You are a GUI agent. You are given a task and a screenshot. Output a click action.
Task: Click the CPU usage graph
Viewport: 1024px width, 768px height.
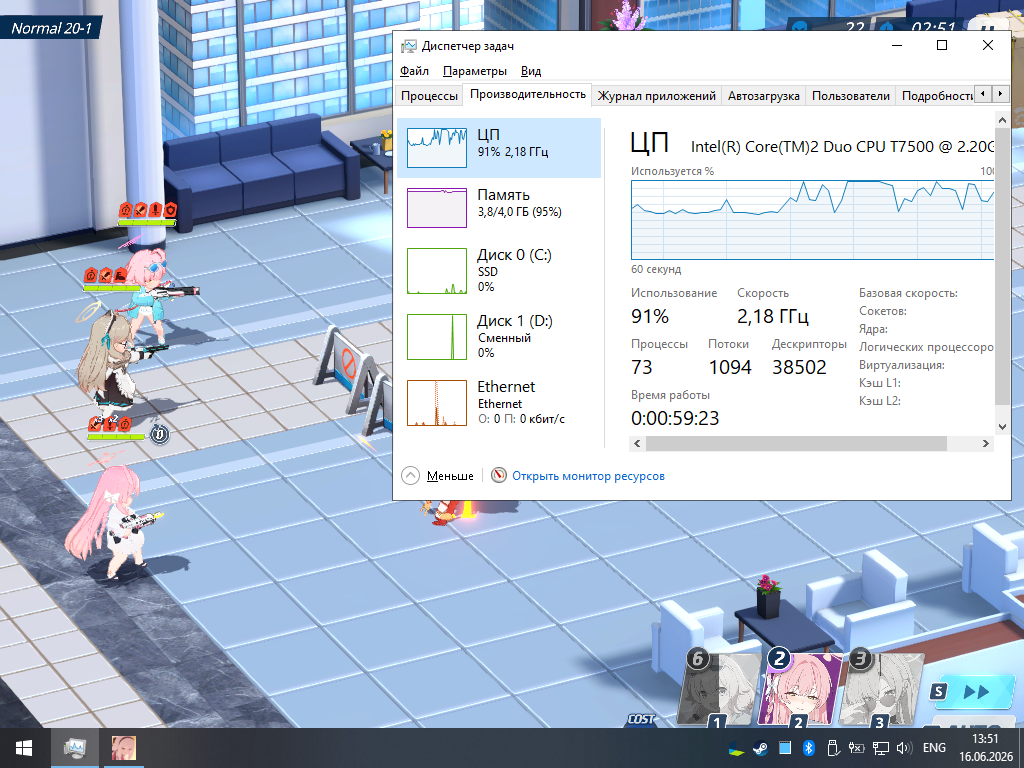tap(812, 220)
